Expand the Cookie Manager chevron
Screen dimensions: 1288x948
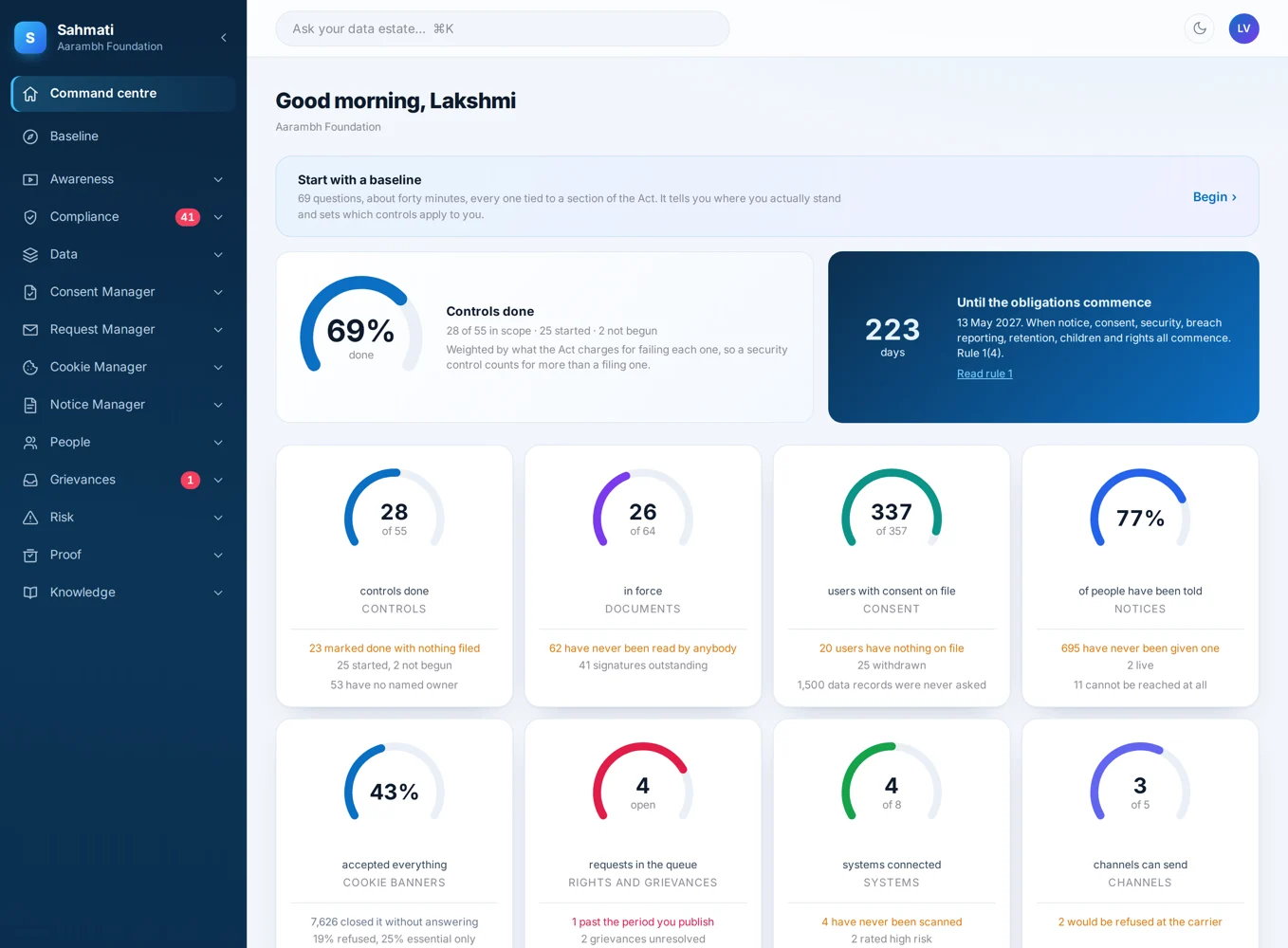tap(218, 367)
